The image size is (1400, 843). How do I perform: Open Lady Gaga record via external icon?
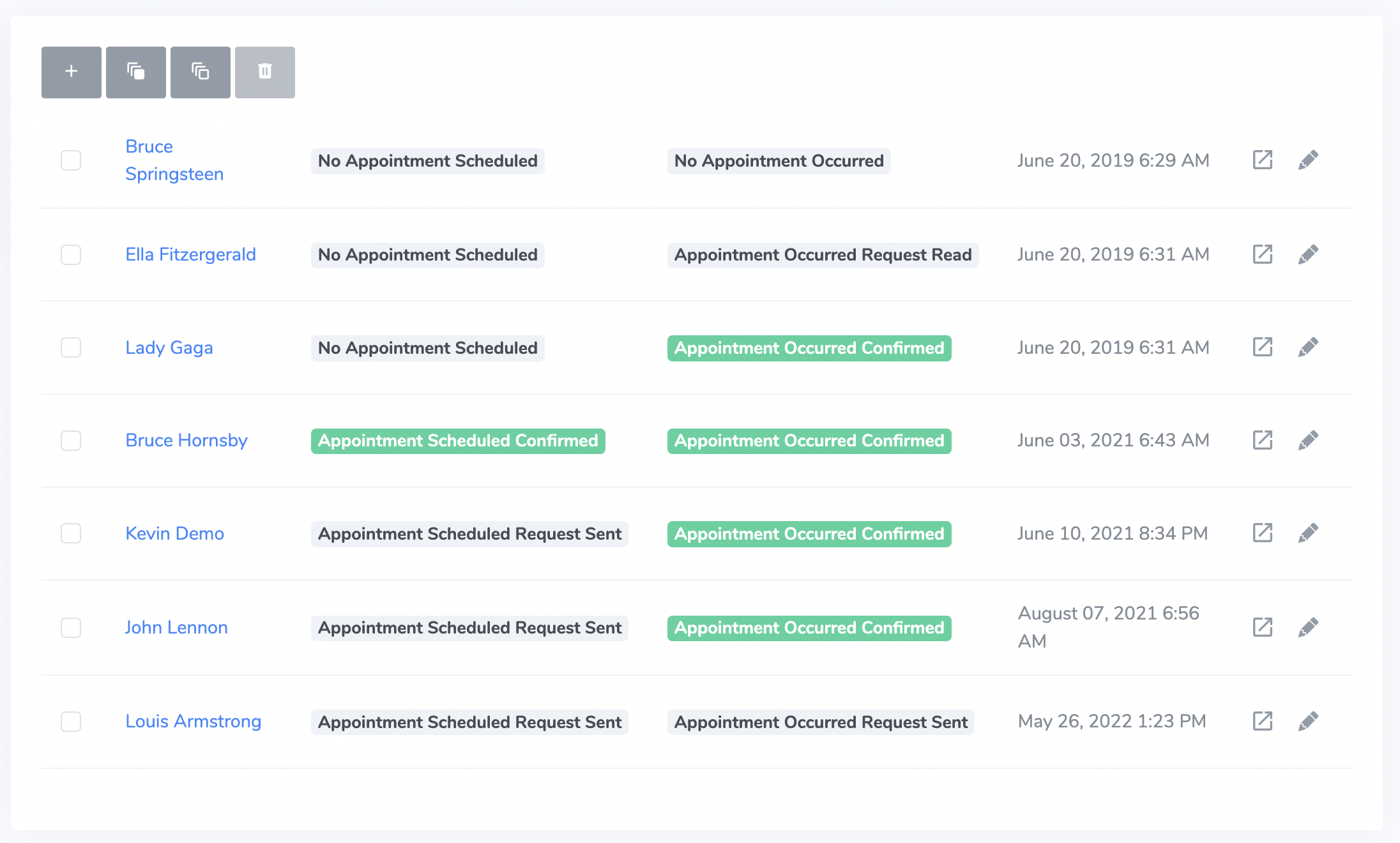[1262, 347]
